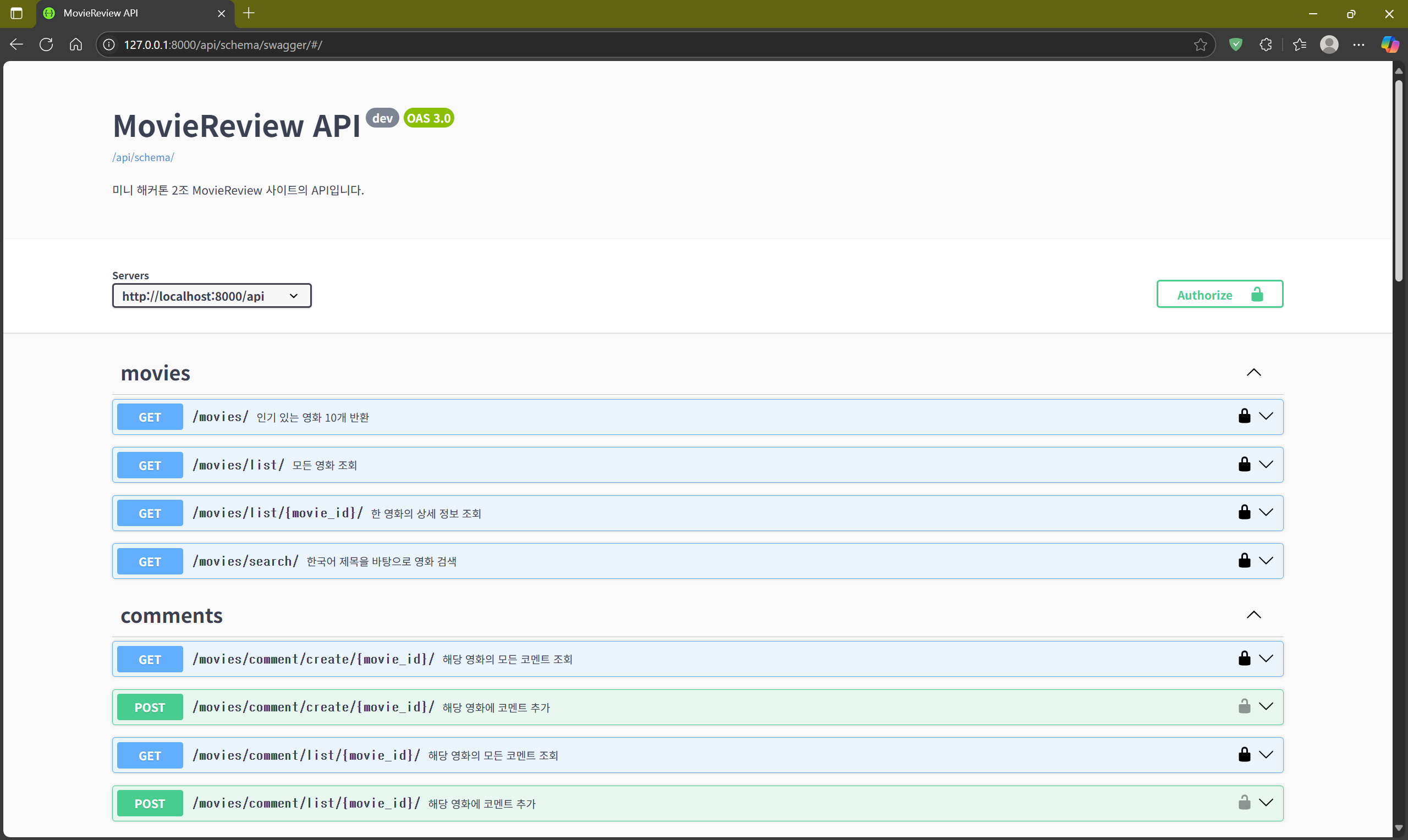The width and height of the screenshot is (1408, 840).
Task: Open the Servers dropdown localhost:8000/api
Action: click(x=211, y=296)
